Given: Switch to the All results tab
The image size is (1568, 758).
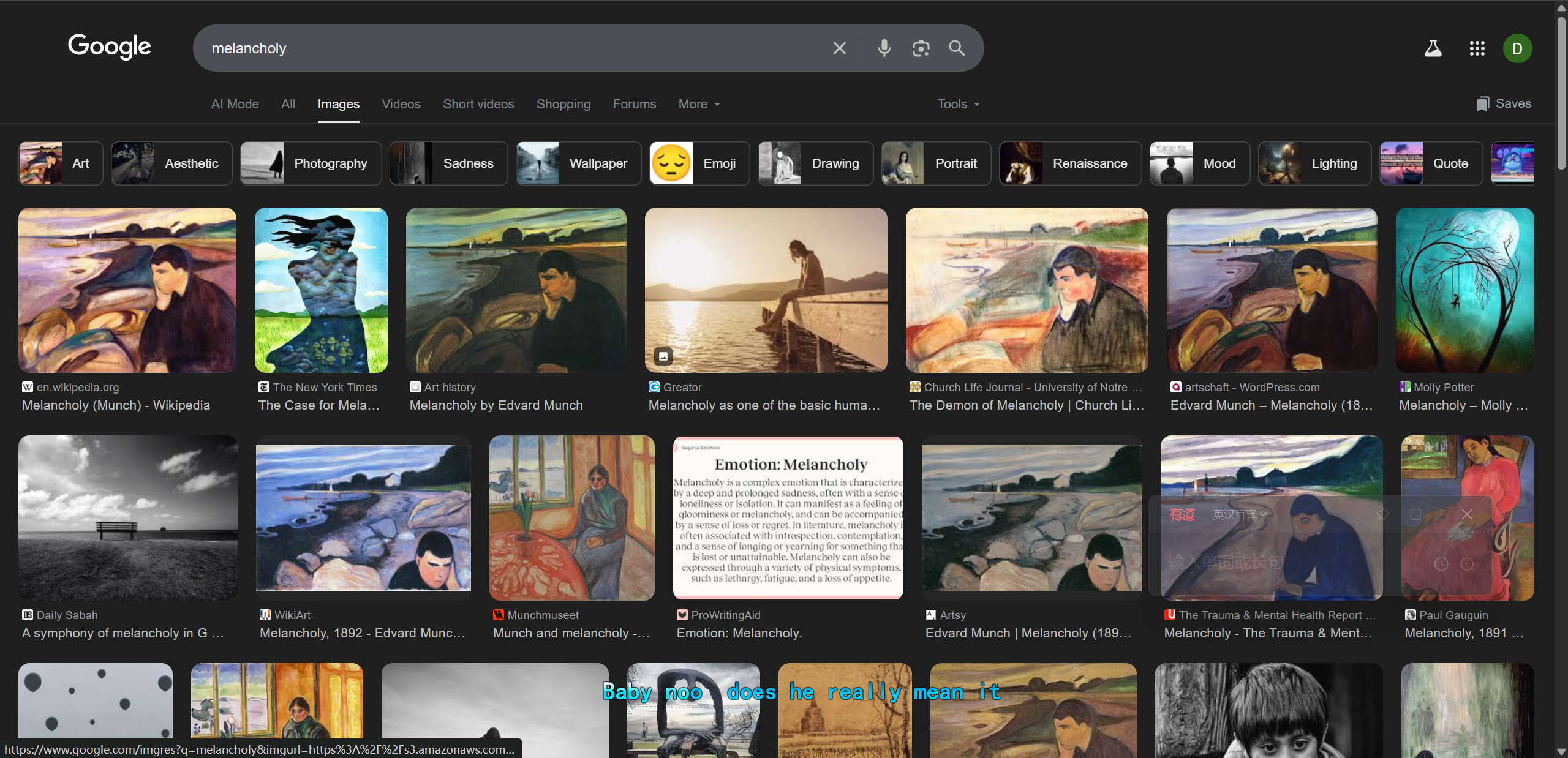Looking at the screenshot, I should point(288,104).
